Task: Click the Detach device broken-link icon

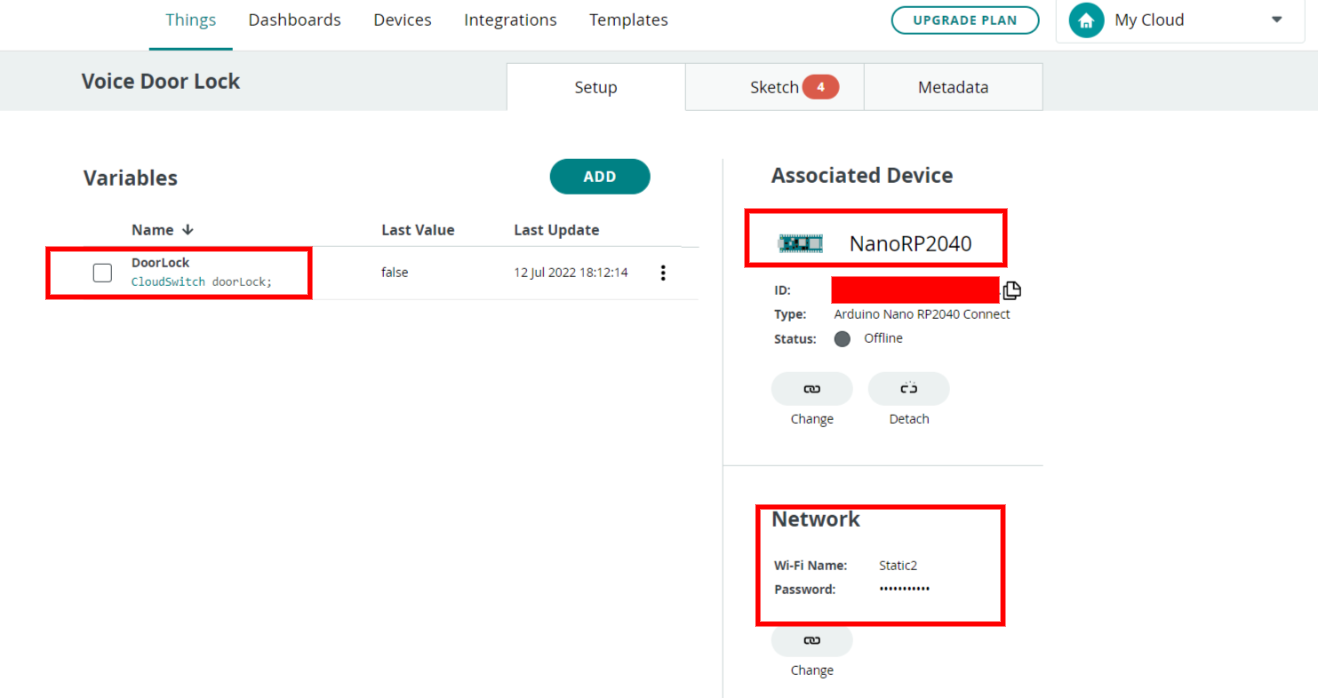Action: point(908,388)
